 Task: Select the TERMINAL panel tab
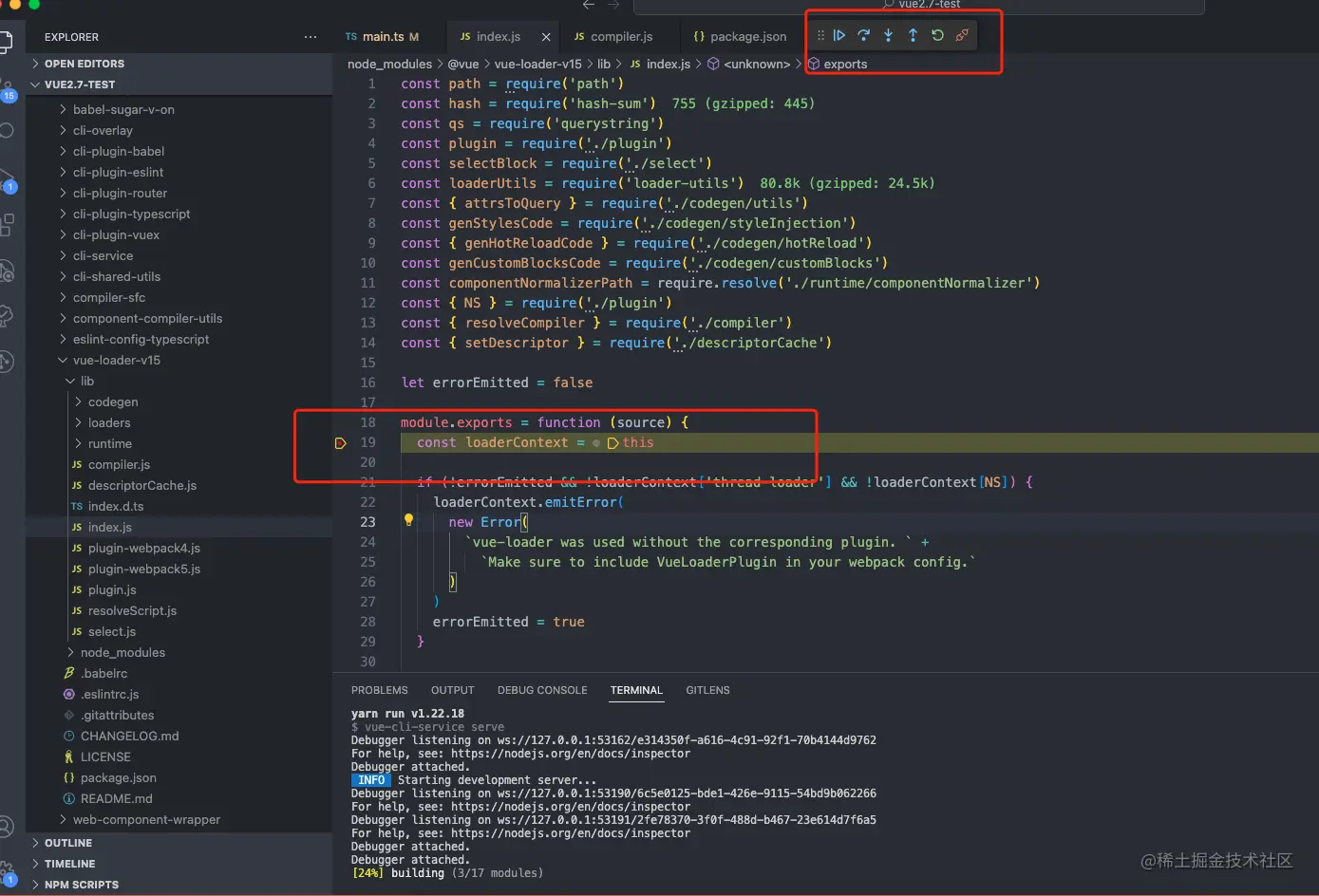point(636,690)
